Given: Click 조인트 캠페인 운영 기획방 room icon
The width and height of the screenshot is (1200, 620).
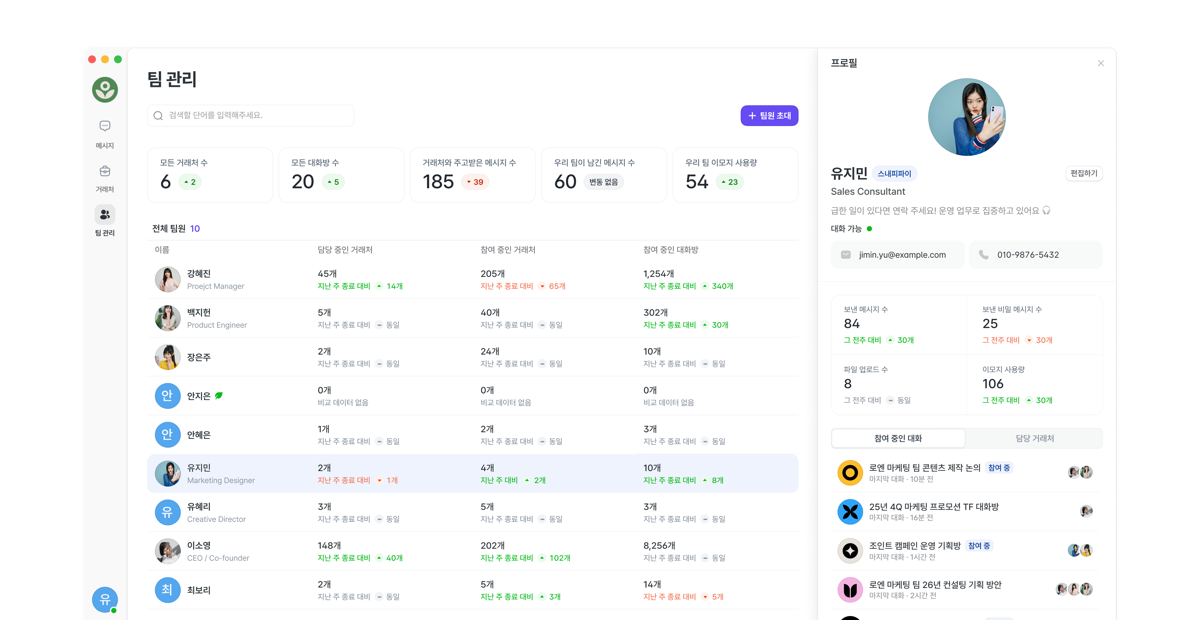Looking at the screenshot, I should tap(850, 550).
